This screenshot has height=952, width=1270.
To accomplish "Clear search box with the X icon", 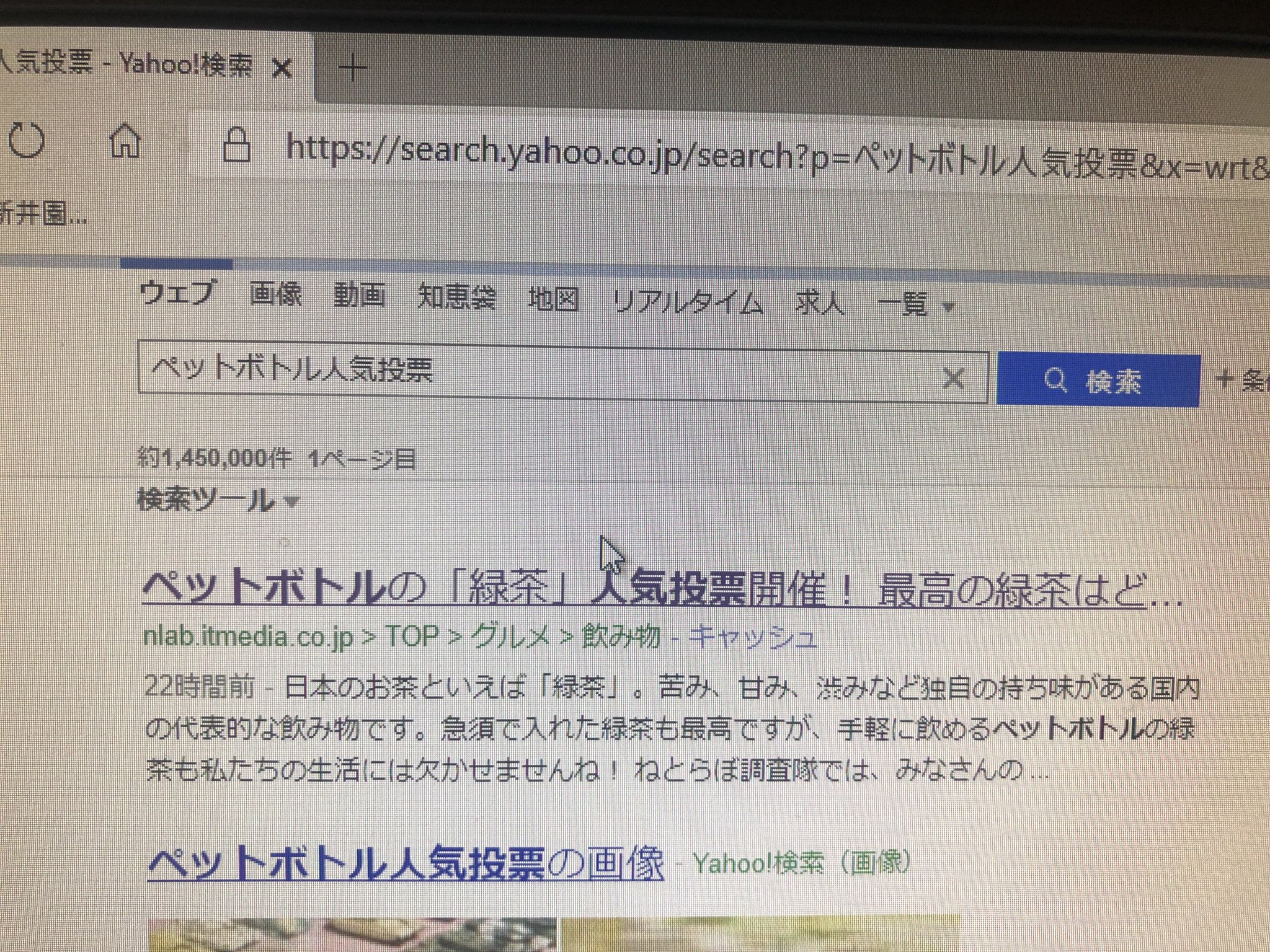I will point(953,377).
